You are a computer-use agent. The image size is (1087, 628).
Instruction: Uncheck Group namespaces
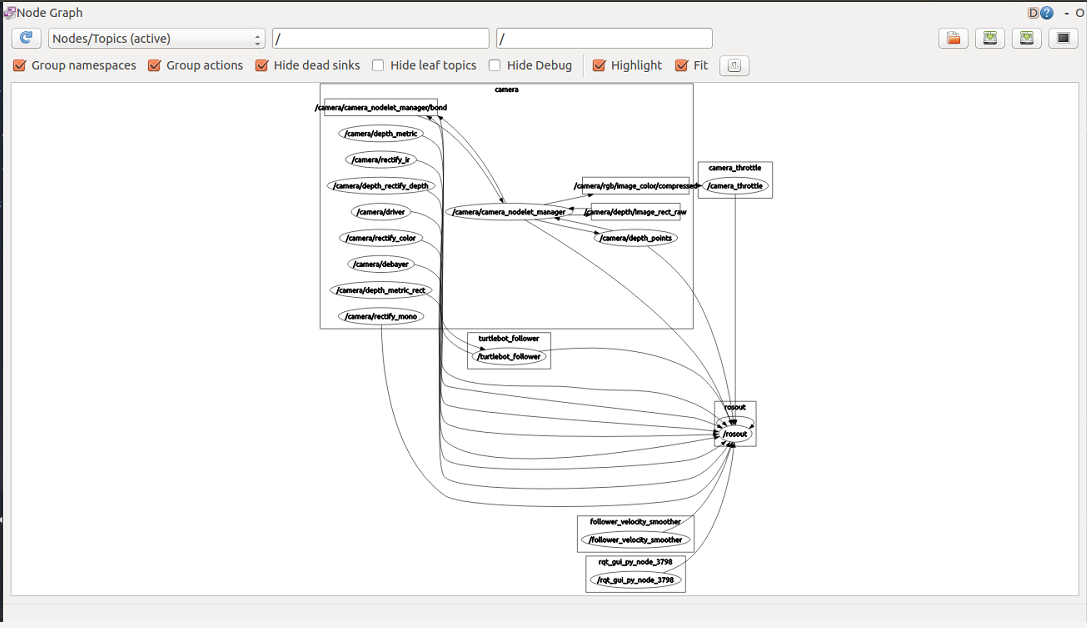coord(19,65)
